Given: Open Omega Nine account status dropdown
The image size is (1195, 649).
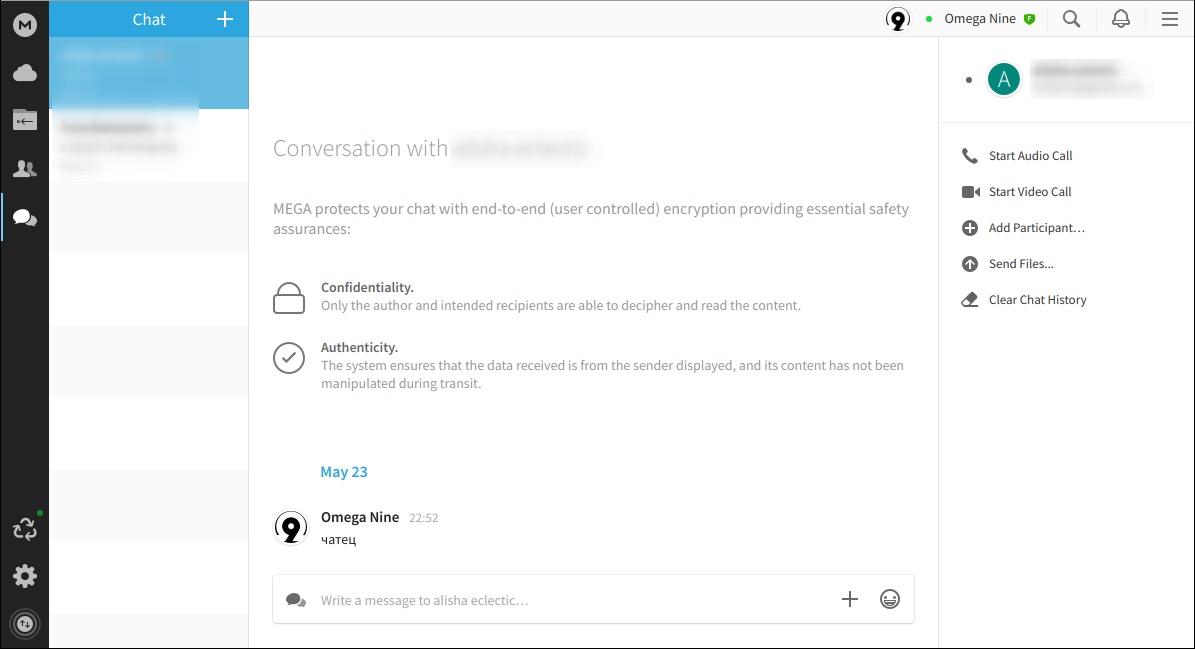Looking at the screenshot, I should coord(980,19).
